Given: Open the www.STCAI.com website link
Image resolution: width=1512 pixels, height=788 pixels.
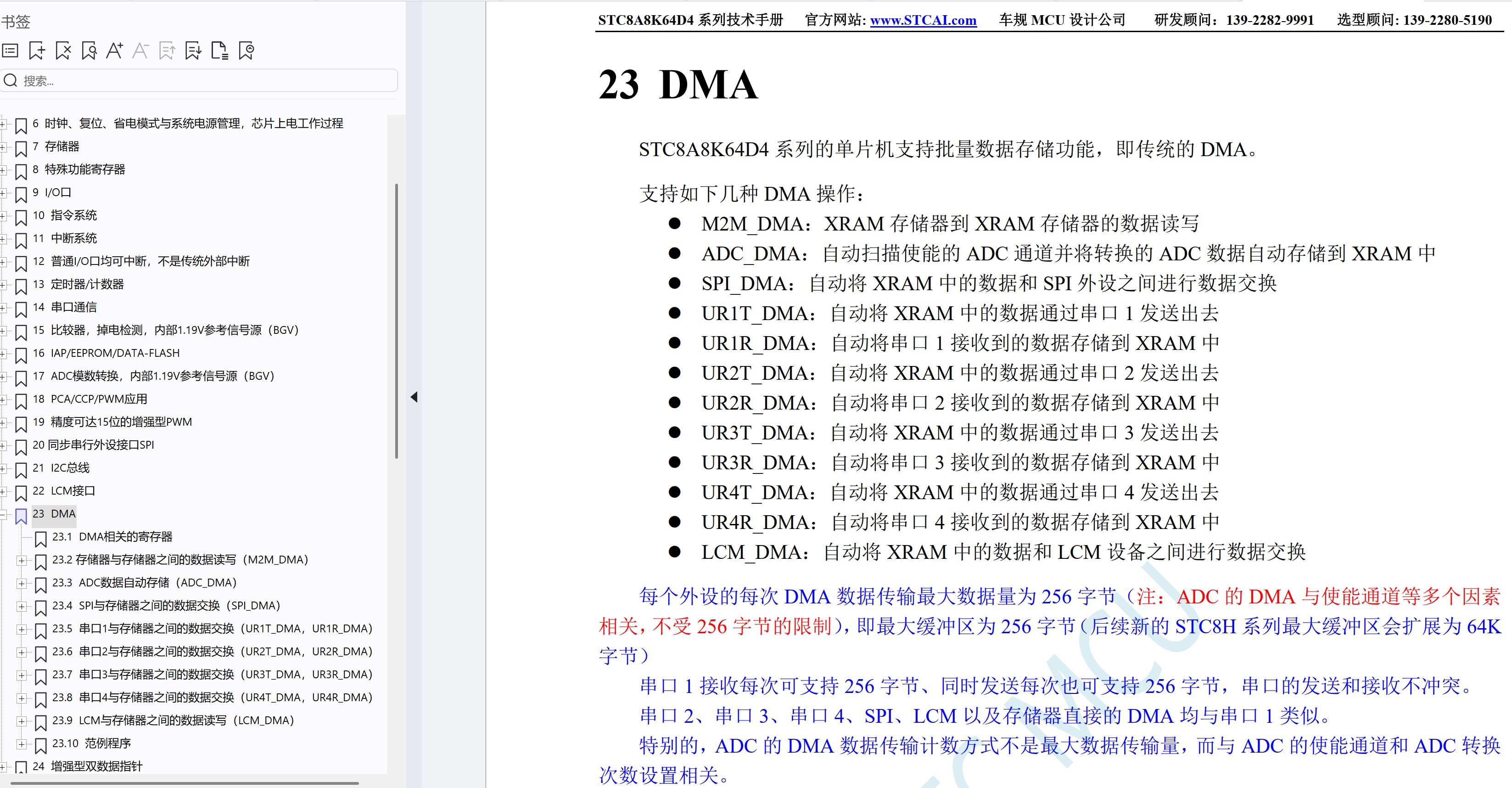Looking at the screenshot, I should coord(923,20).
